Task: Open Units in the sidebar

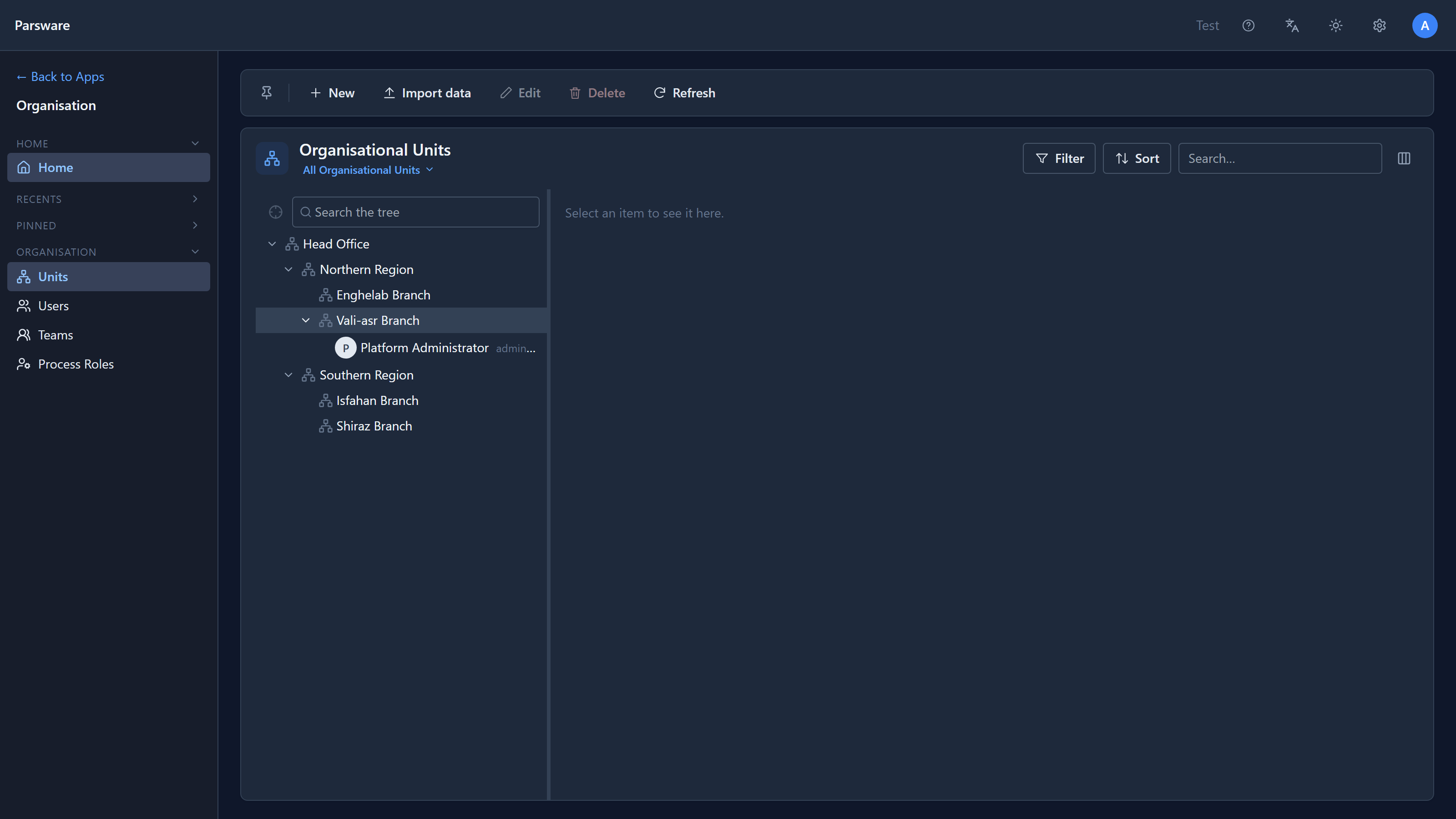Action: click(x=109, y=277)
